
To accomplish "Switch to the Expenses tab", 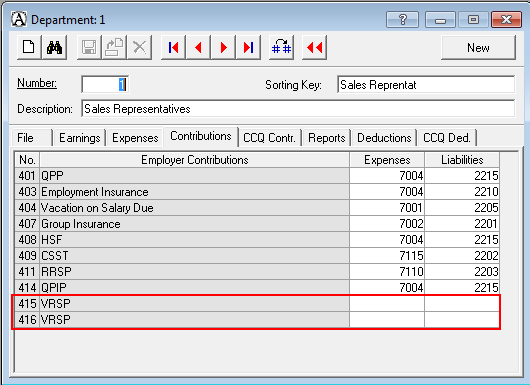I will [135, 138].
